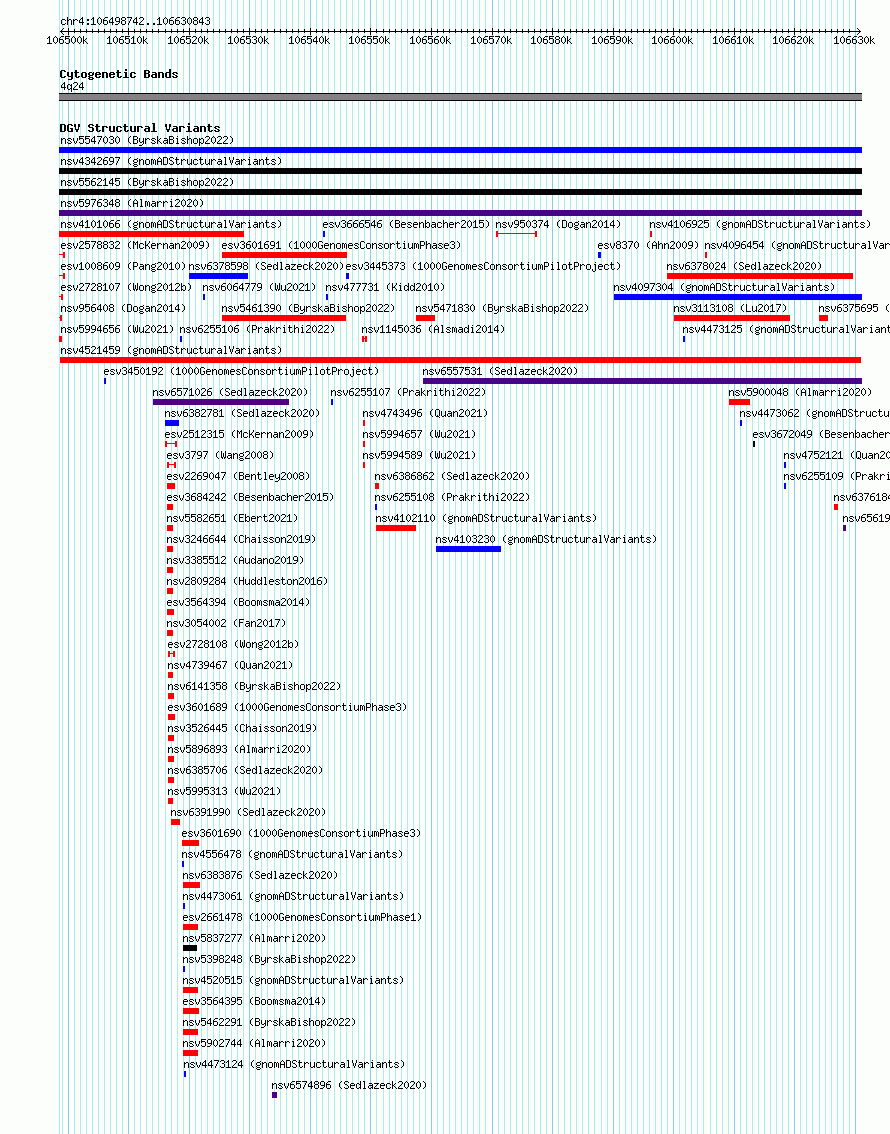Open nsv6386862 (Sedlazeck2020) label

click(x=453, y=476)
